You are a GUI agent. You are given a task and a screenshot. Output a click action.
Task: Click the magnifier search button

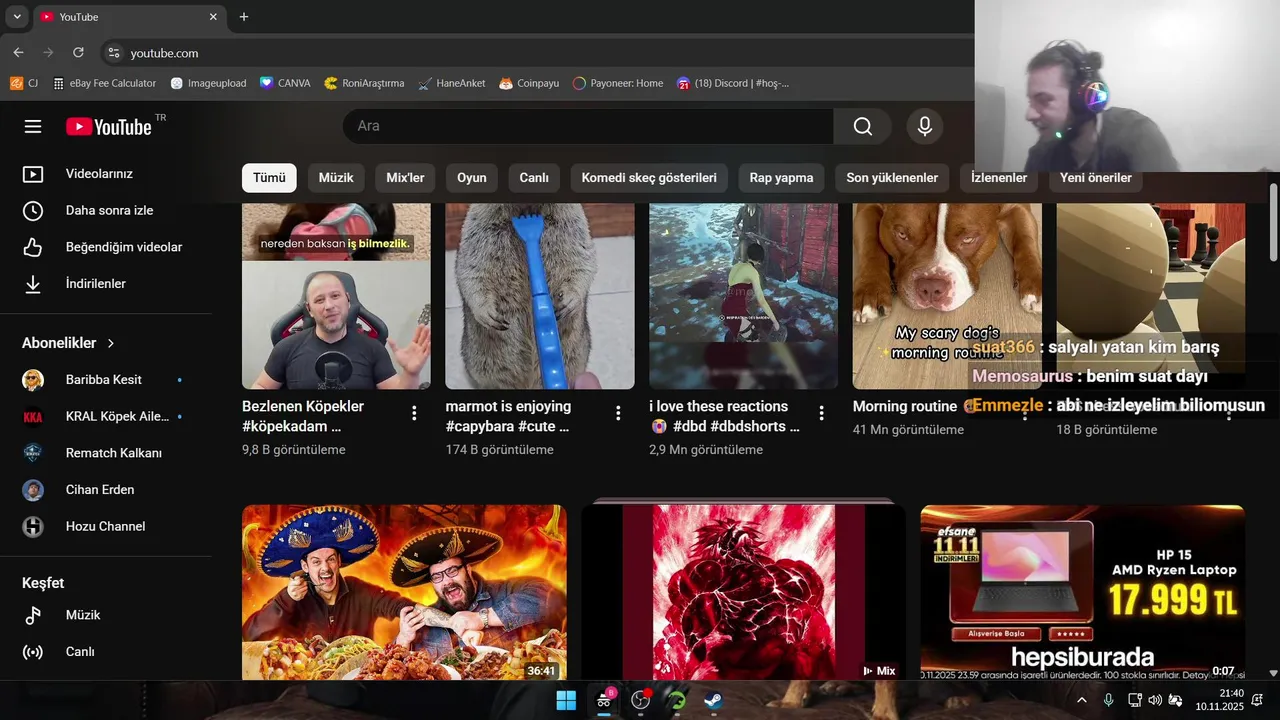[x=862, y=126]
